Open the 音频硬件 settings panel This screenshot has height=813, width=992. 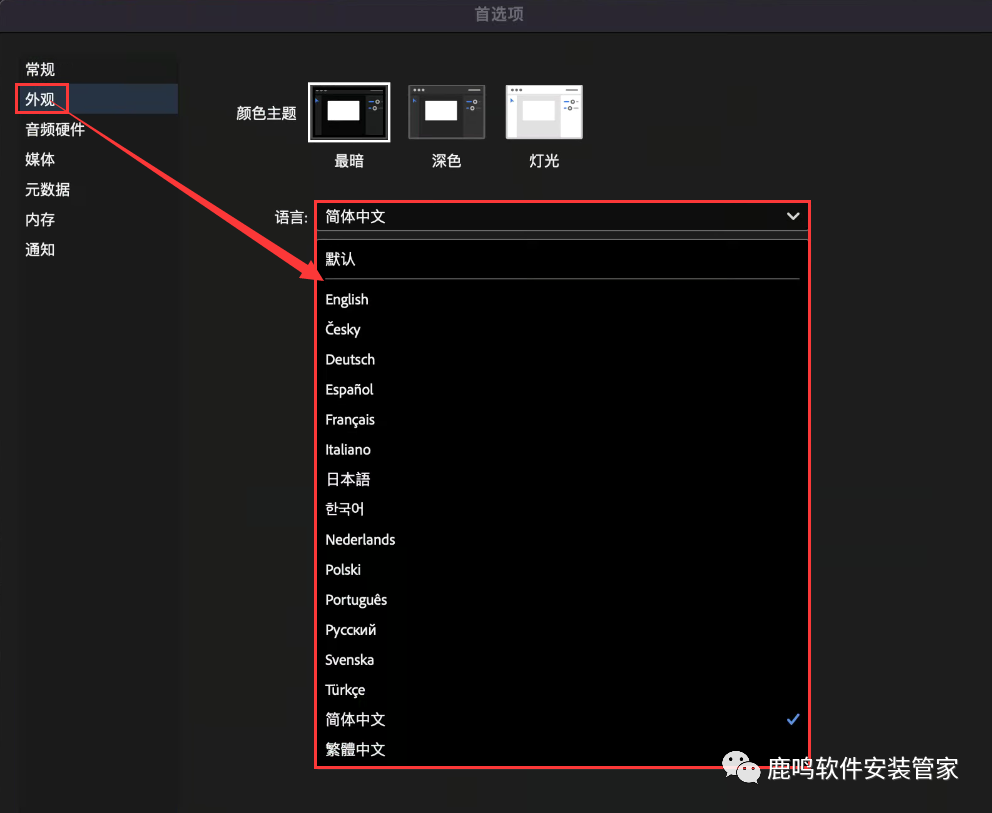pos(54,129)
